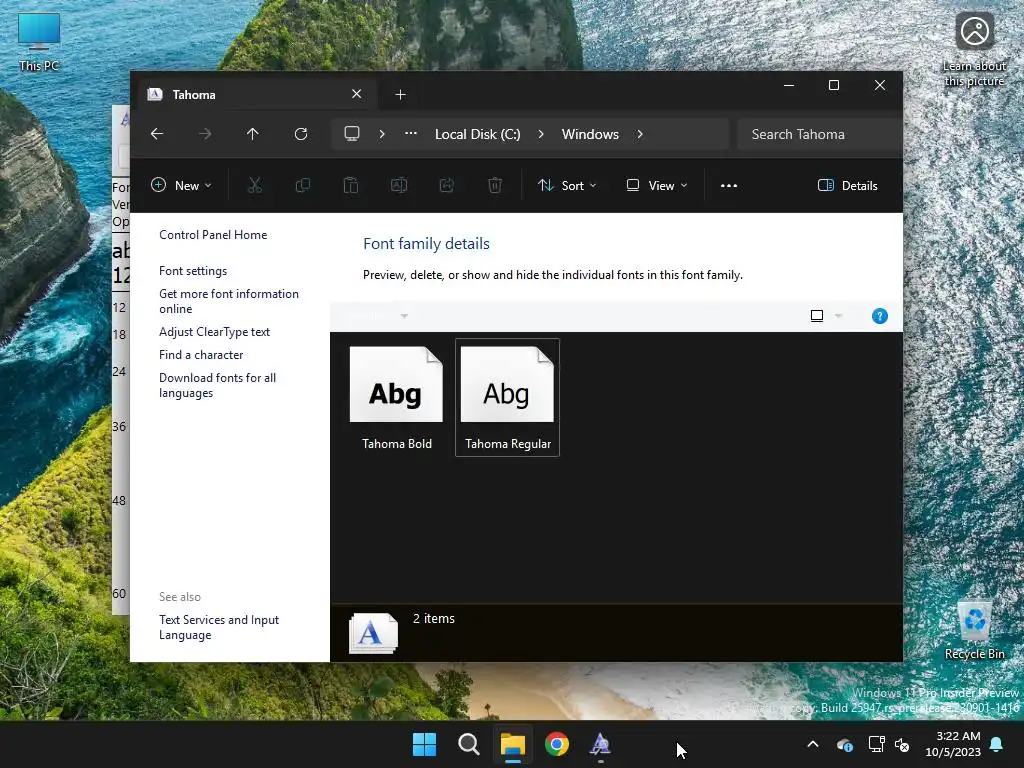
Task: Select This PC desktop icon
Action: [x=39, y=42]
